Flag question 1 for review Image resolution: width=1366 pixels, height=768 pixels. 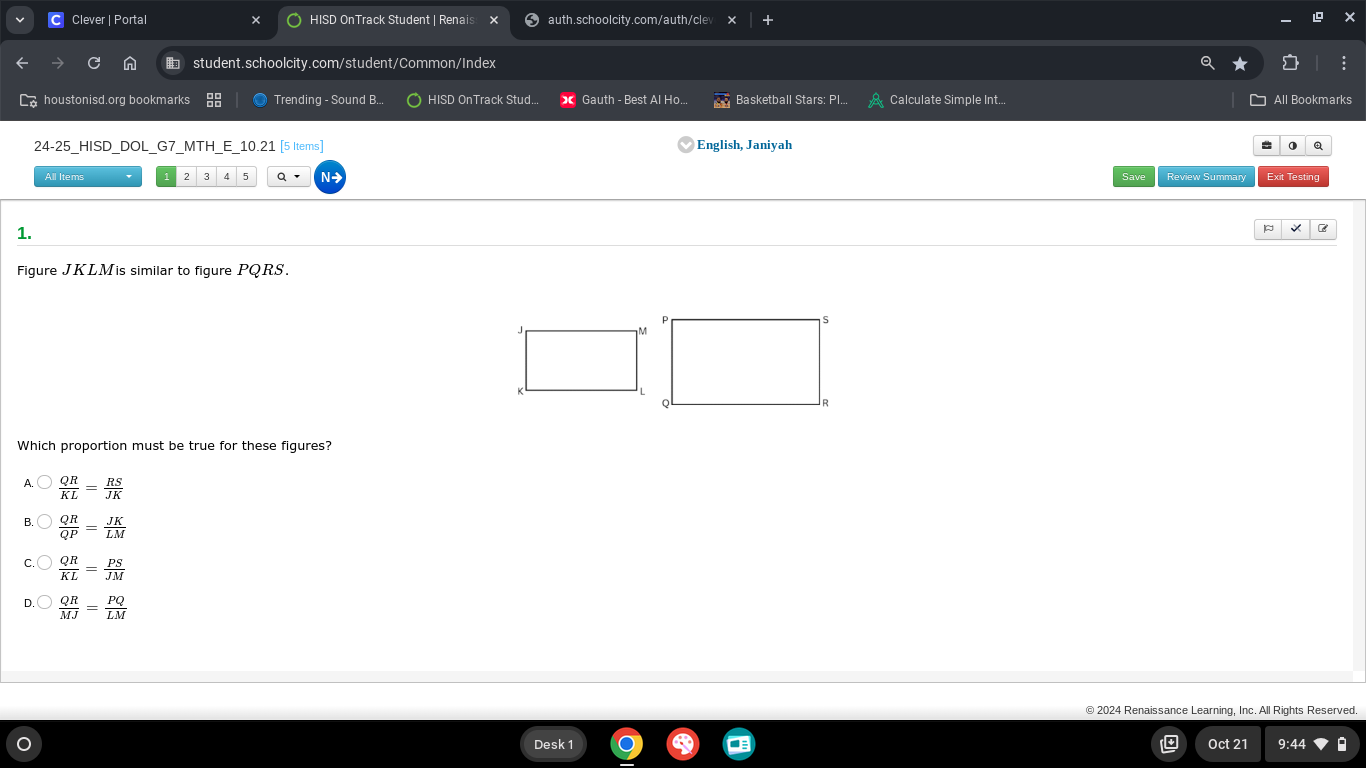click(x=1268, y=229)
